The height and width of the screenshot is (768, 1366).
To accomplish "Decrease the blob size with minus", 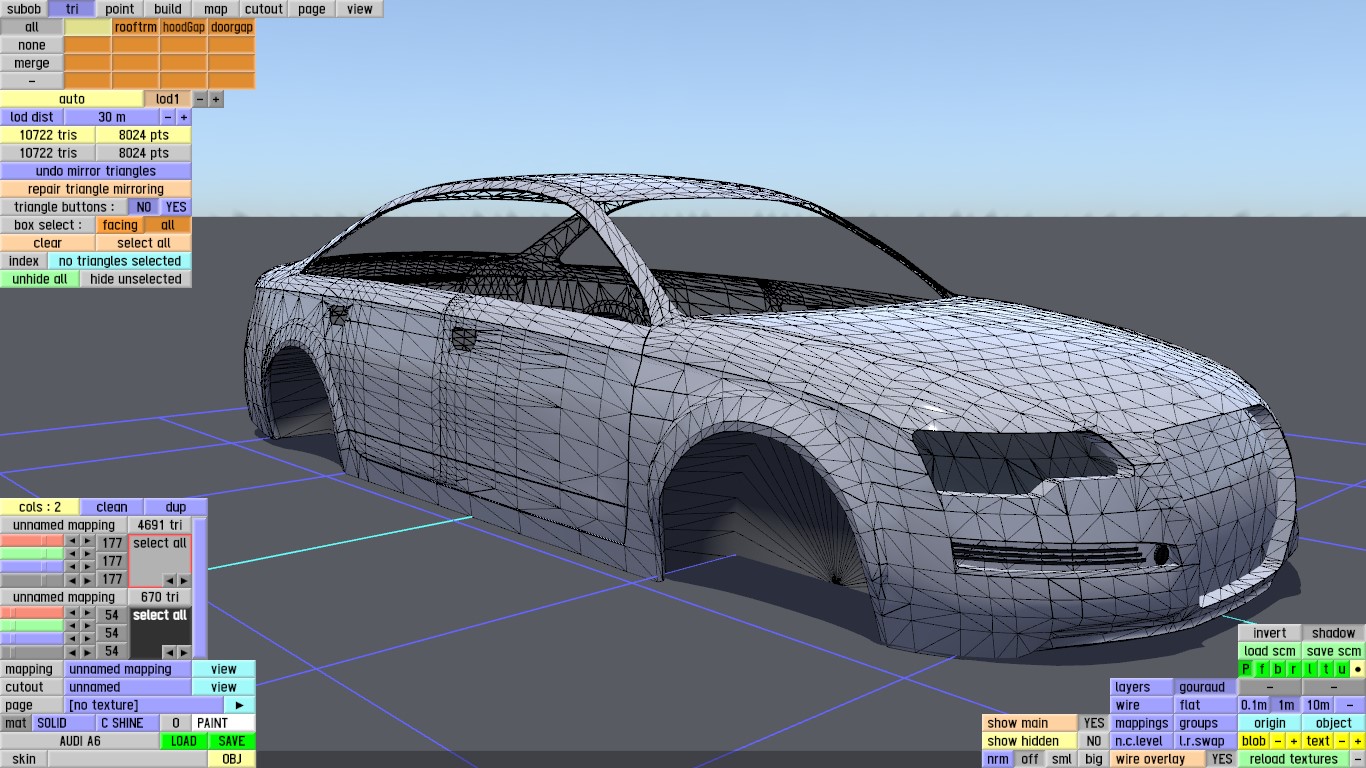I will pos(1278,741).
